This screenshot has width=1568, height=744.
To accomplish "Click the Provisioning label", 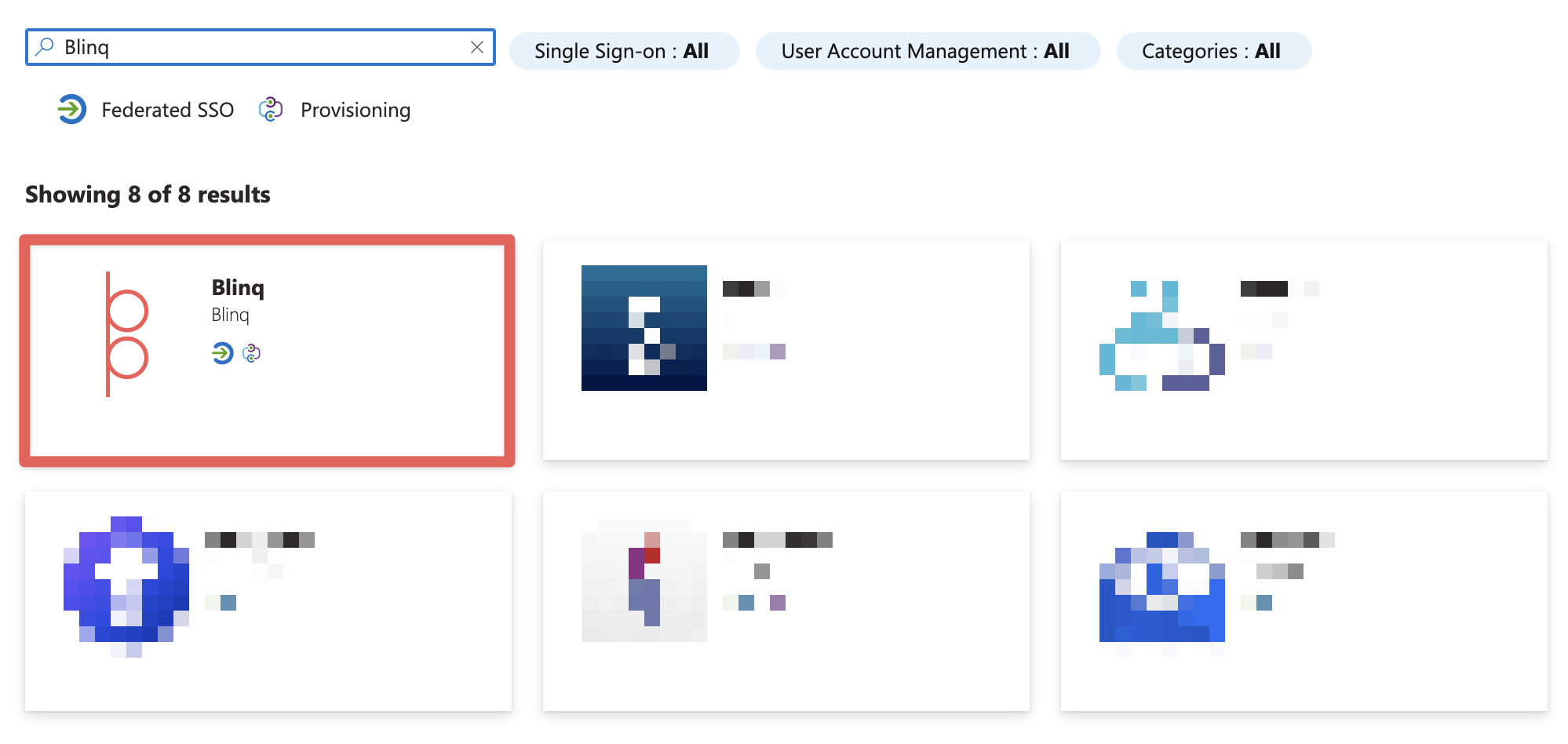I will 356,110.
